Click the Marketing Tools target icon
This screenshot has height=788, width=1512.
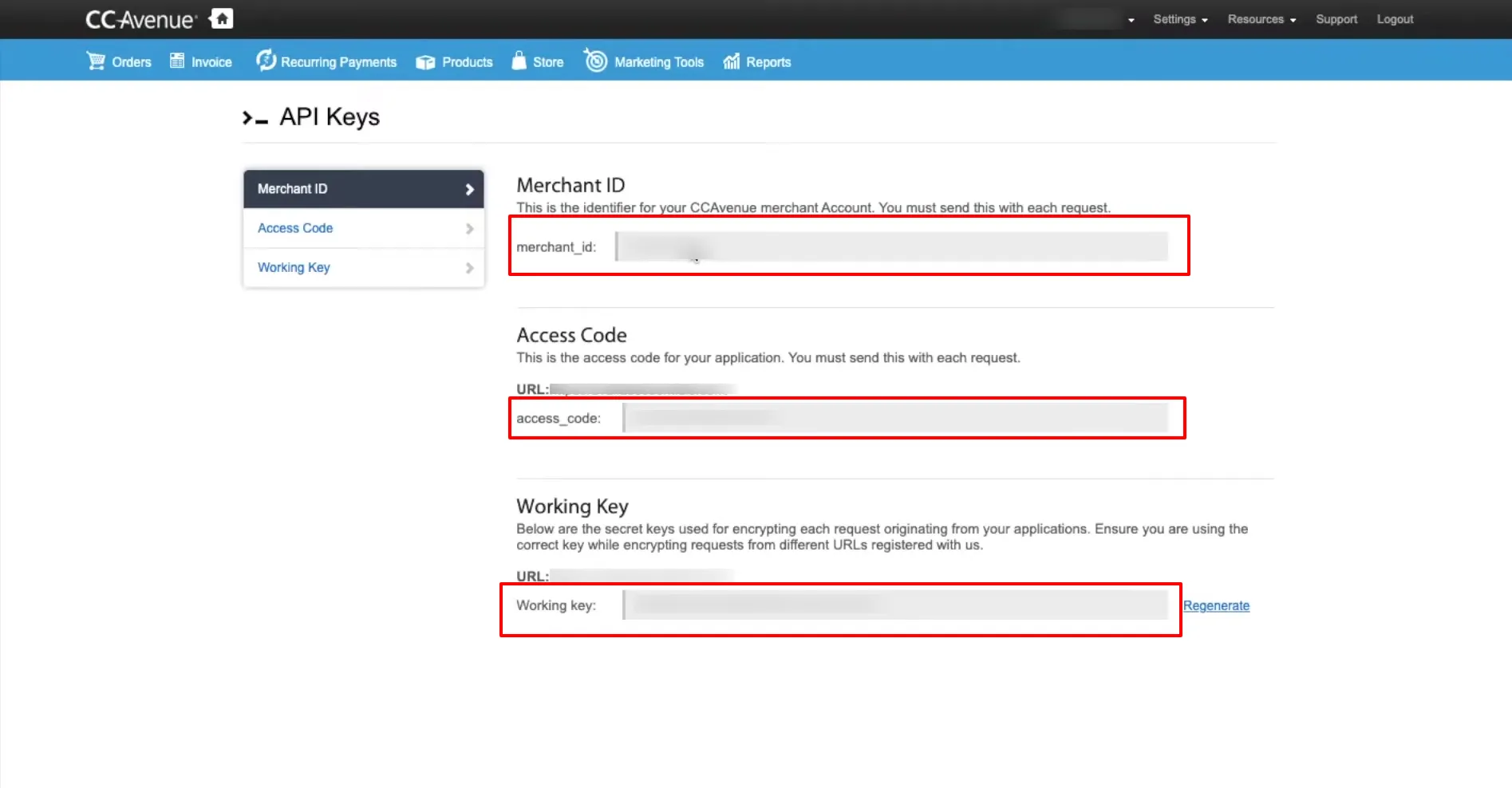coord(596,60)
